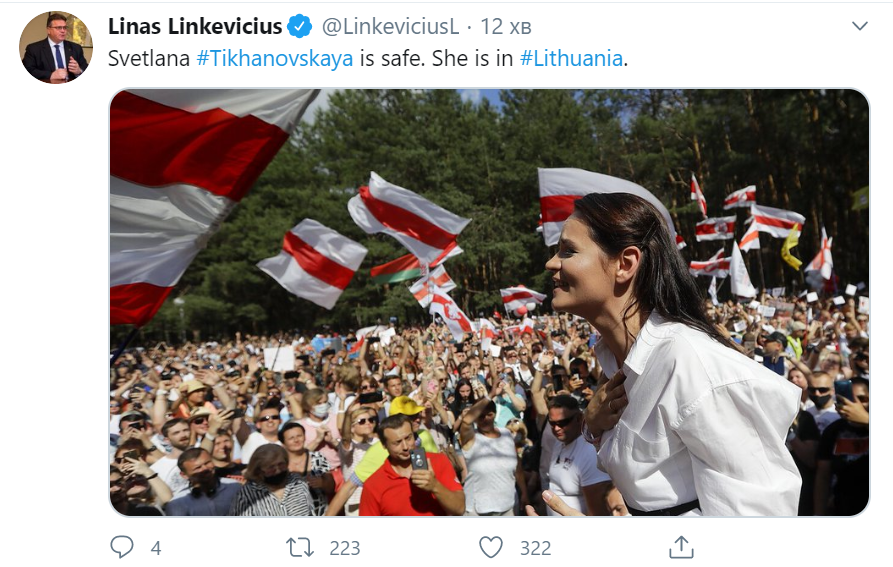Open the share tweet upload icon
Viewport: 893px width, 567px height.
pos(681,547)
